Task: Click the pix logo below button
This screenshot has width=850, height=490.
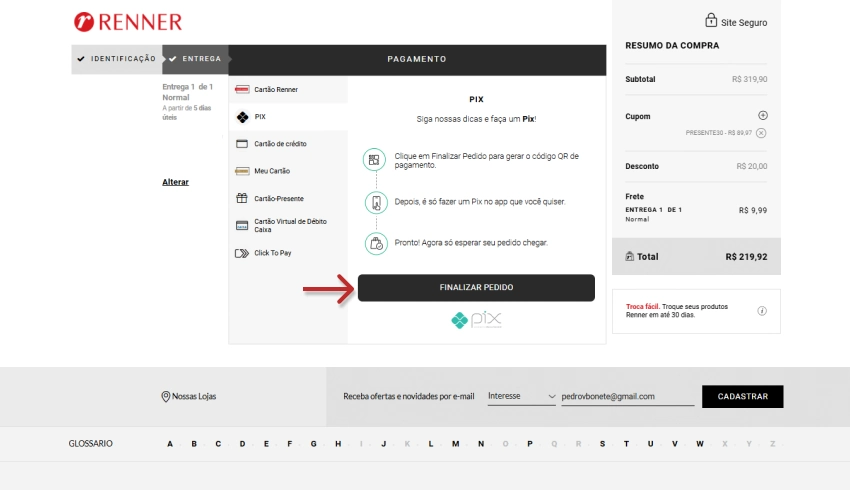Action: tap(476, 320)
